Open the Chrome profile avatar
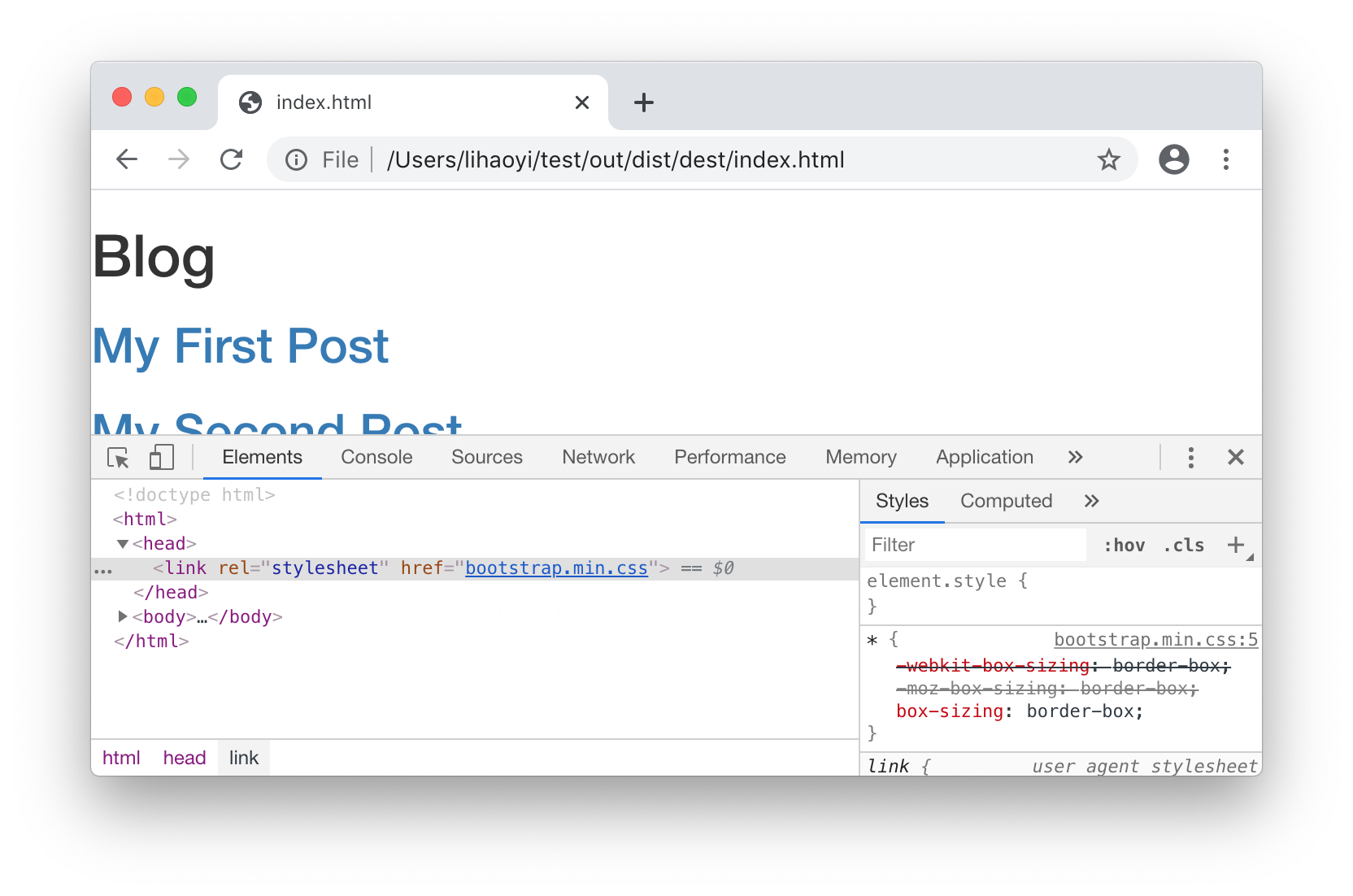The width and height of the screenshot is (1353, 896). pos(1173,159)
